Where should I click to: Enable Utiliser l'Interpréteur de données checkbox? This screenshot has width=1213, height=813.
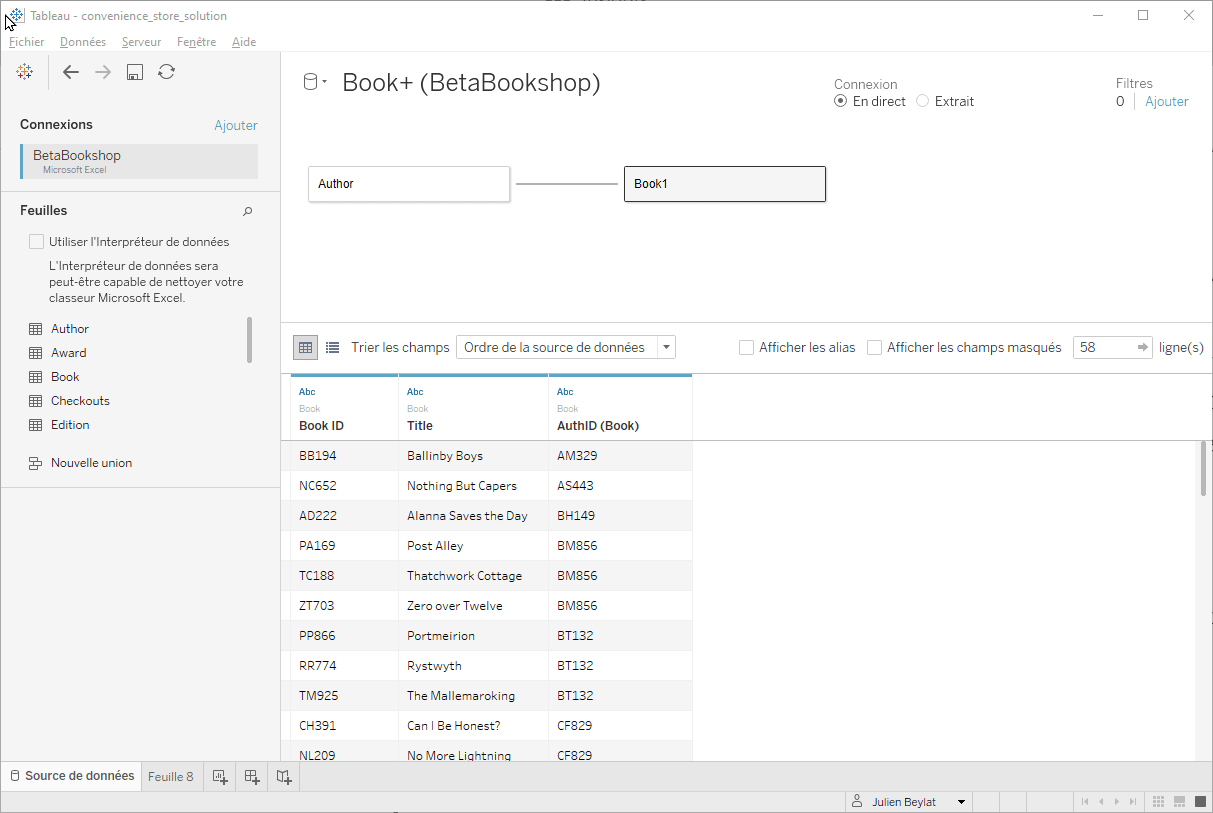[x=37, y=241]
